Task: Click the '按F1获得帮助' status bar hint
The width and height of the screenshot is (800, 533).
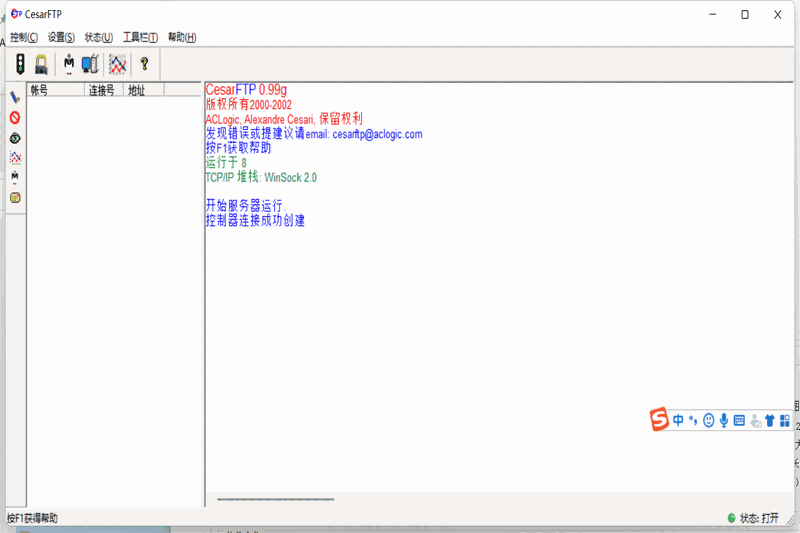Action: tap(32, 518)
